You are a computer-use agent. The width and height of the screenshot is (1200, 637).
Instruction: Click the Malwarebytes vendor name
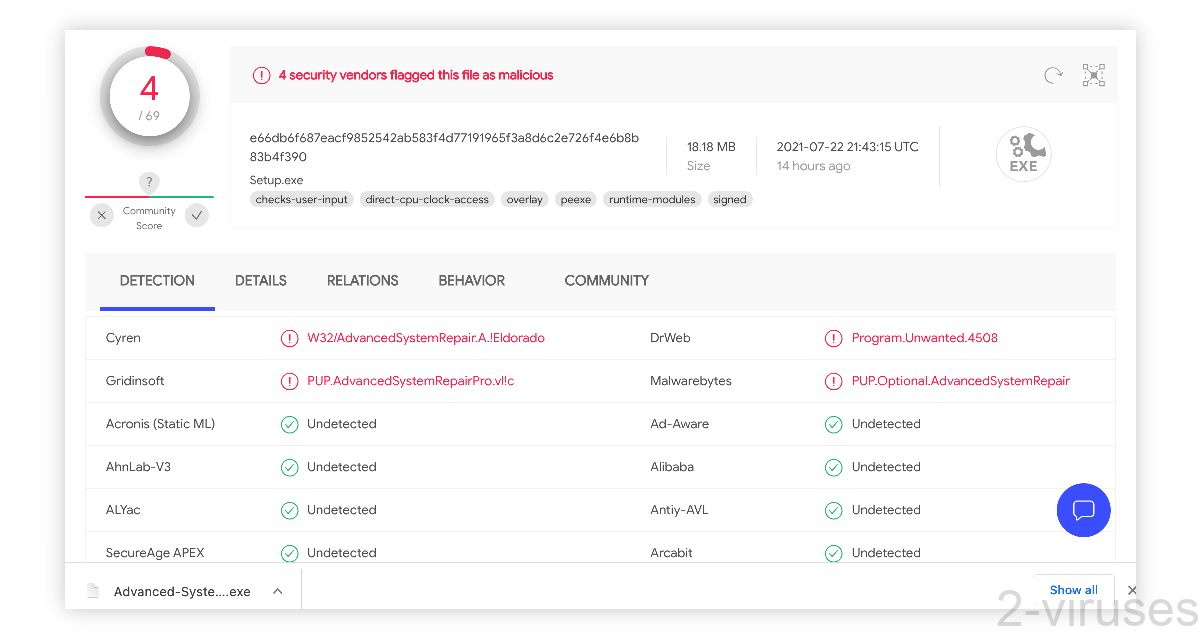coord(691,381)
